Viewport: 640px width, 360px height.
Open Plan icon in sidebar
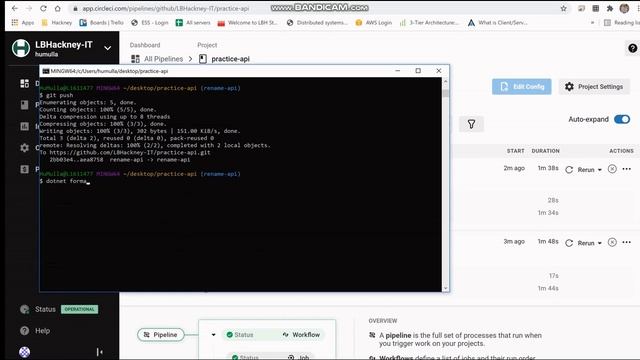coord(24,169)
